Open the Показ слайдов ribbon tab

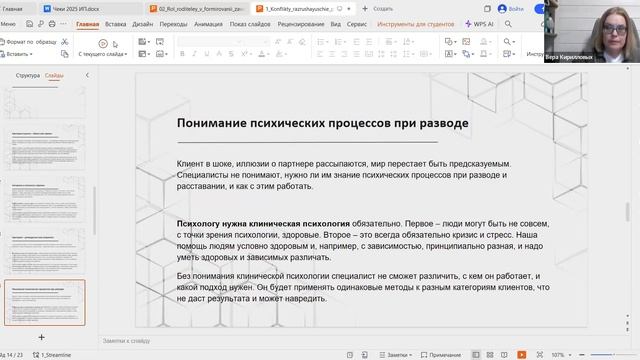[250, 24]
